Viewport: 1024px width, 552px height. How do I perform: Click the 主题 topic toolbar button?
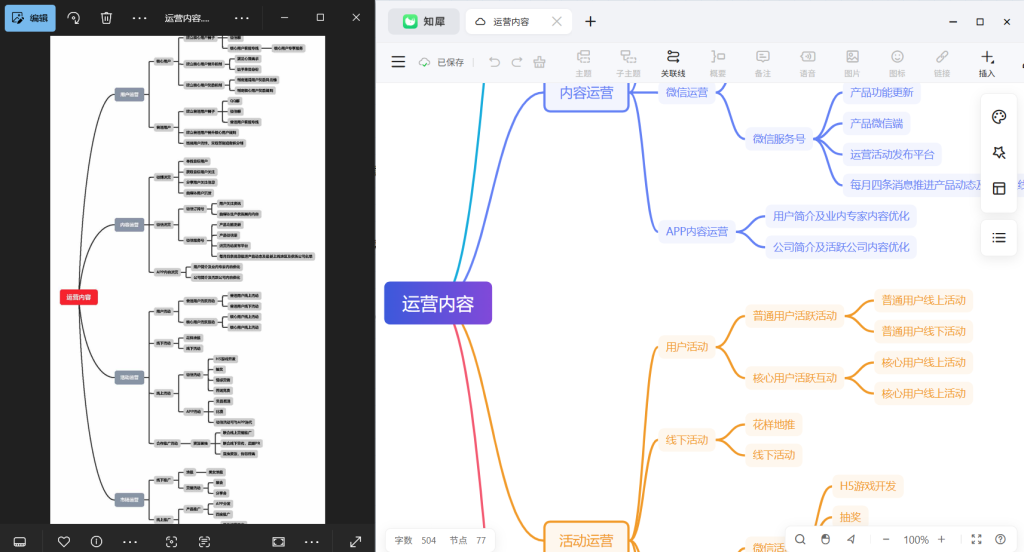[583, 63]
